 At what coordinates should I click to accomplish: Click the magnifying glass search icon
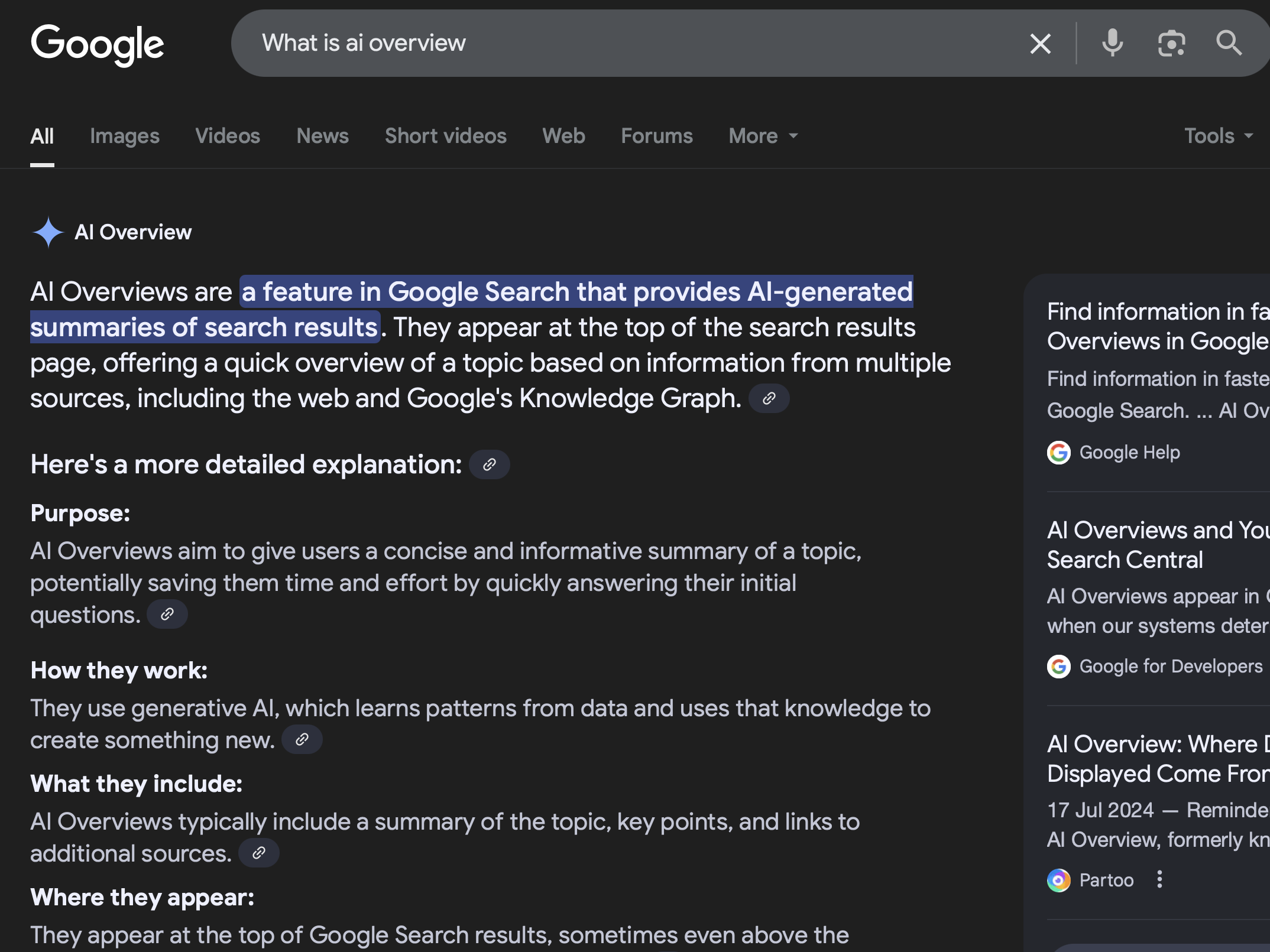[x=1229, y=43]
